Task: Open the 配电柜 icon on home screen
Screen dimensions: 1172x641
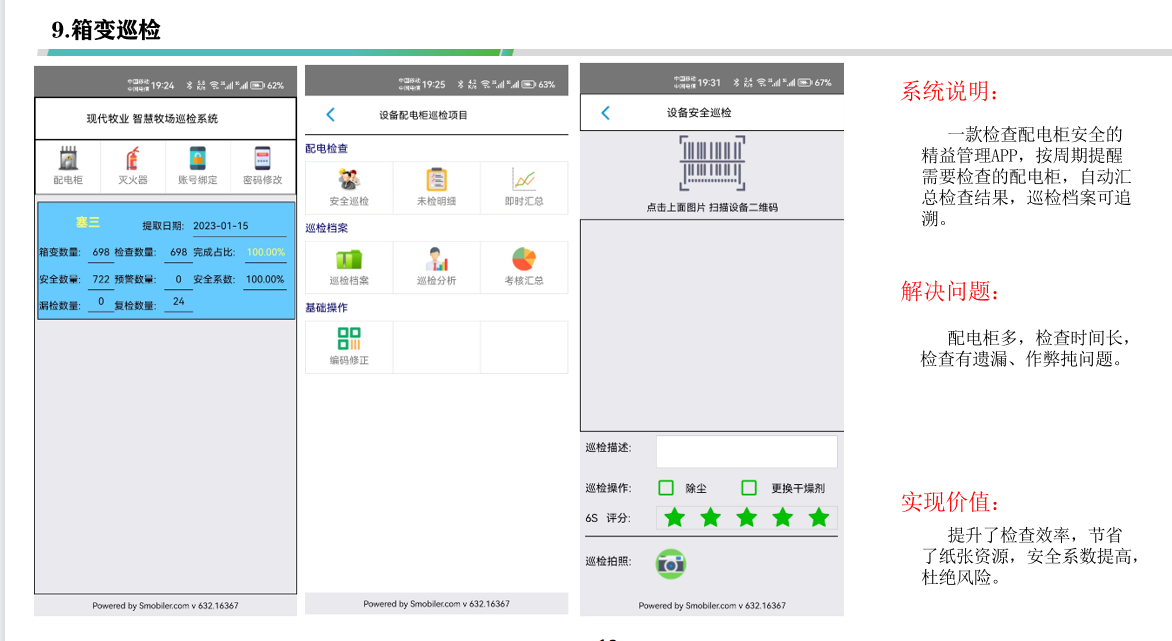Action: tap(68, 158)
